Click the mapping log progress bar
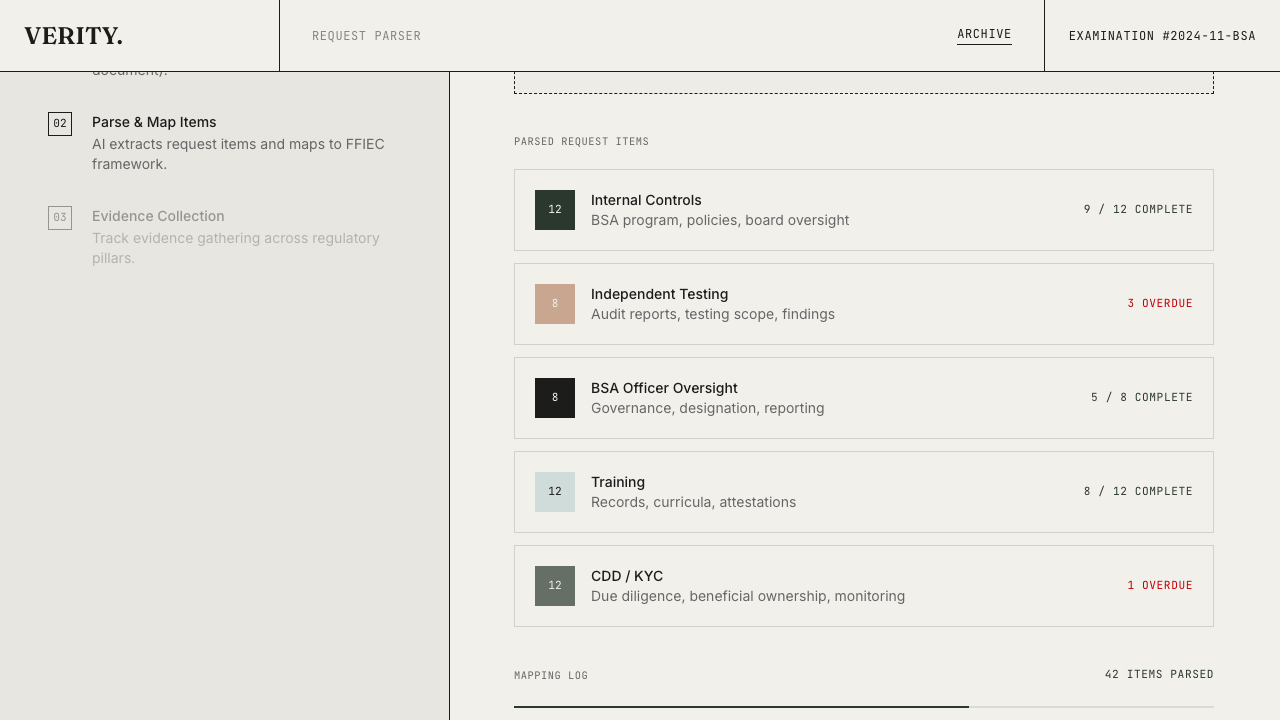 tap(864, 707)
